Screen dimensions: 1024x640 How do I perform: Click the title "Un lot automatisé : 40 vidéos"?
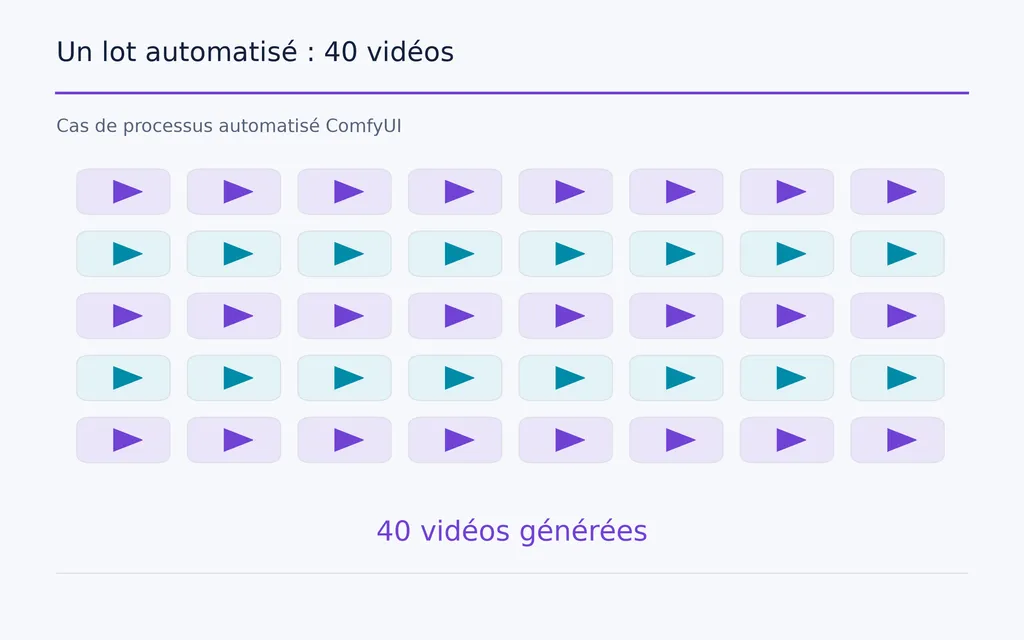255,52
